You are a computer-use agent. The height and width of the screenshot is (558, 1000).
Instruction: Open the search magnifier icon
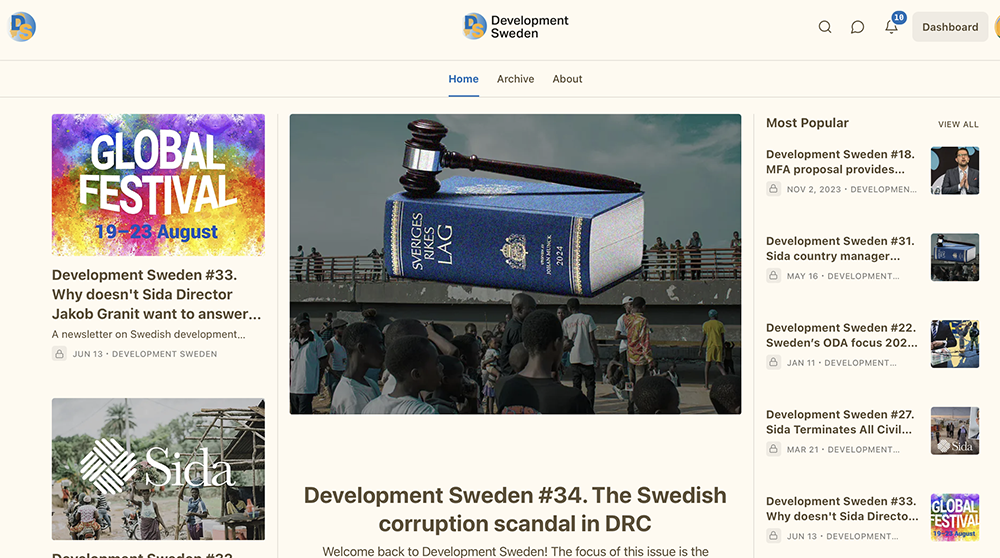click(x=825, y=27)
